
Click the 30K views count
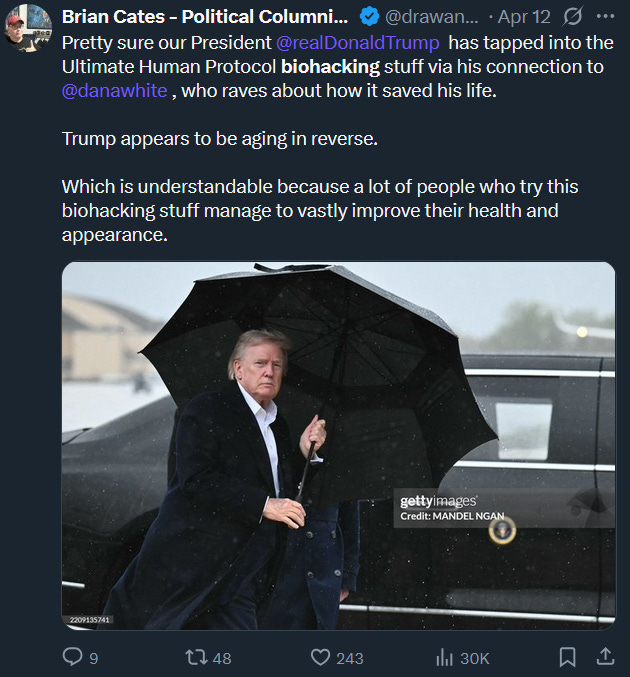[475, 658]
